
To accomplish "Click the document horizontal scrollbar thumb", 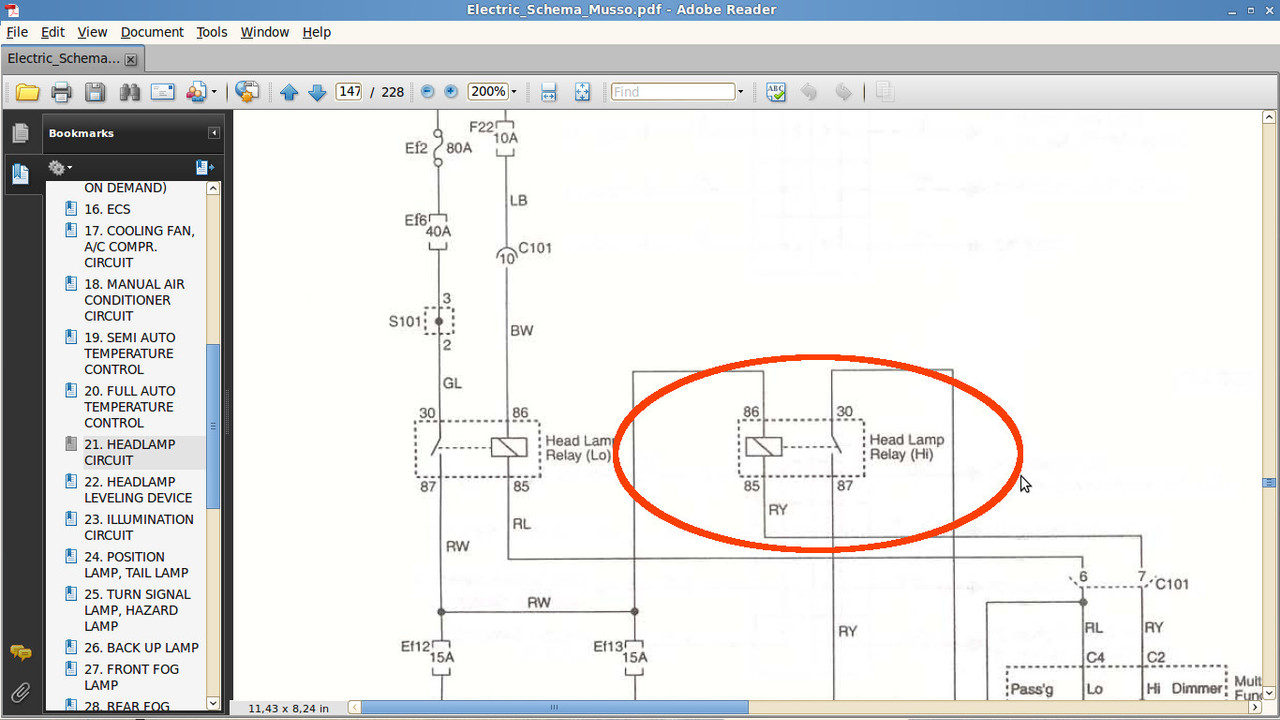I will pos(554,707).
